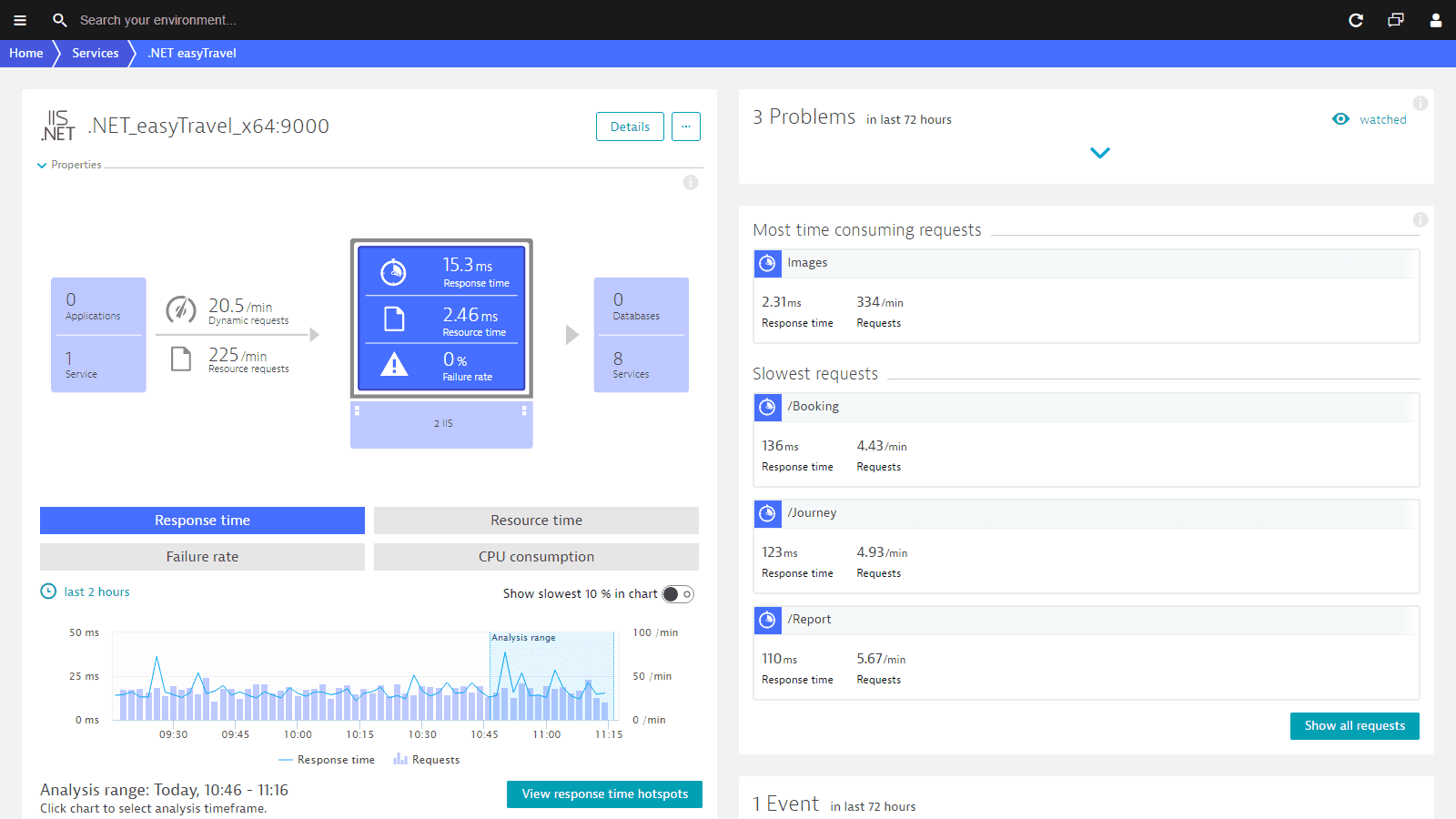Viewport: 1456px width, 819px height.
Task: Click the clock icon beside last 2 hours
Action: [x=49, y=591]
